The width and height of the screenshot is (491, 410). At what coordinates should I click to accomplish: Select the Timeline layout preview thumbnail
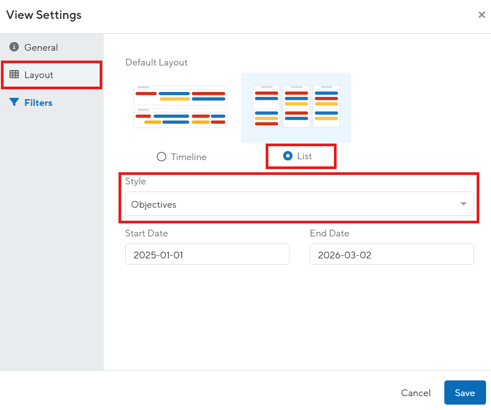point(180,107)
